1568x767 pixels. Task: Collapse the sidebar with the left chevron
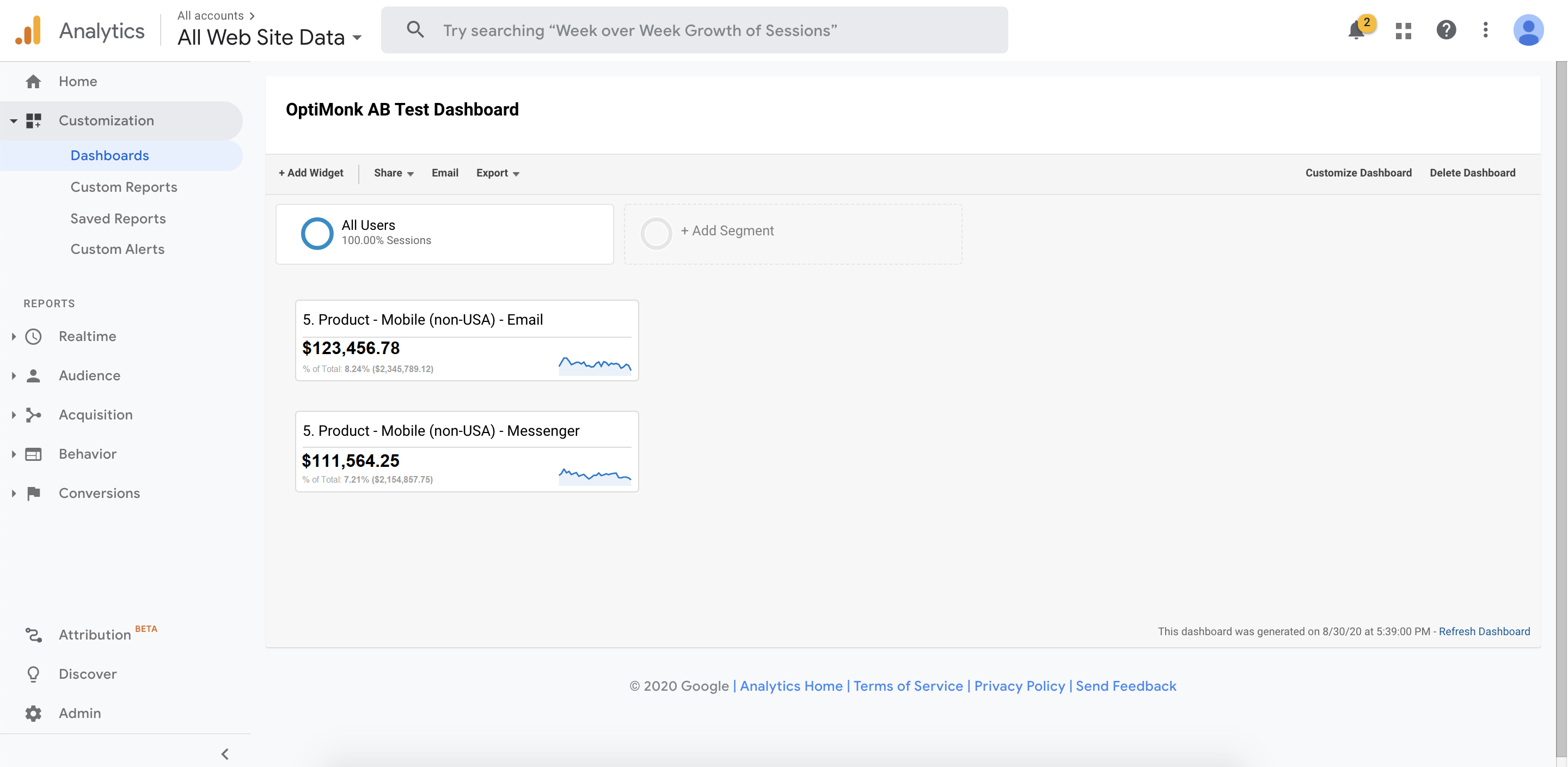tap(225, 754)
